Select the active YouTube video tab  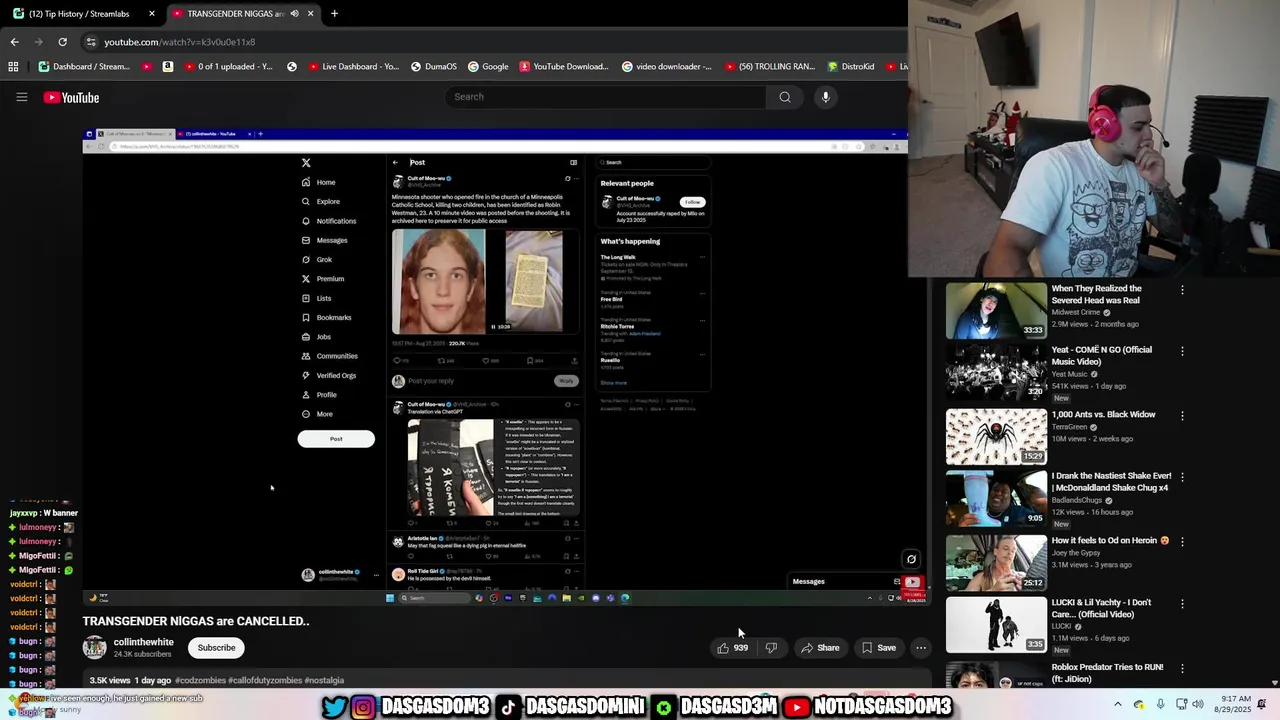[243, 14]
